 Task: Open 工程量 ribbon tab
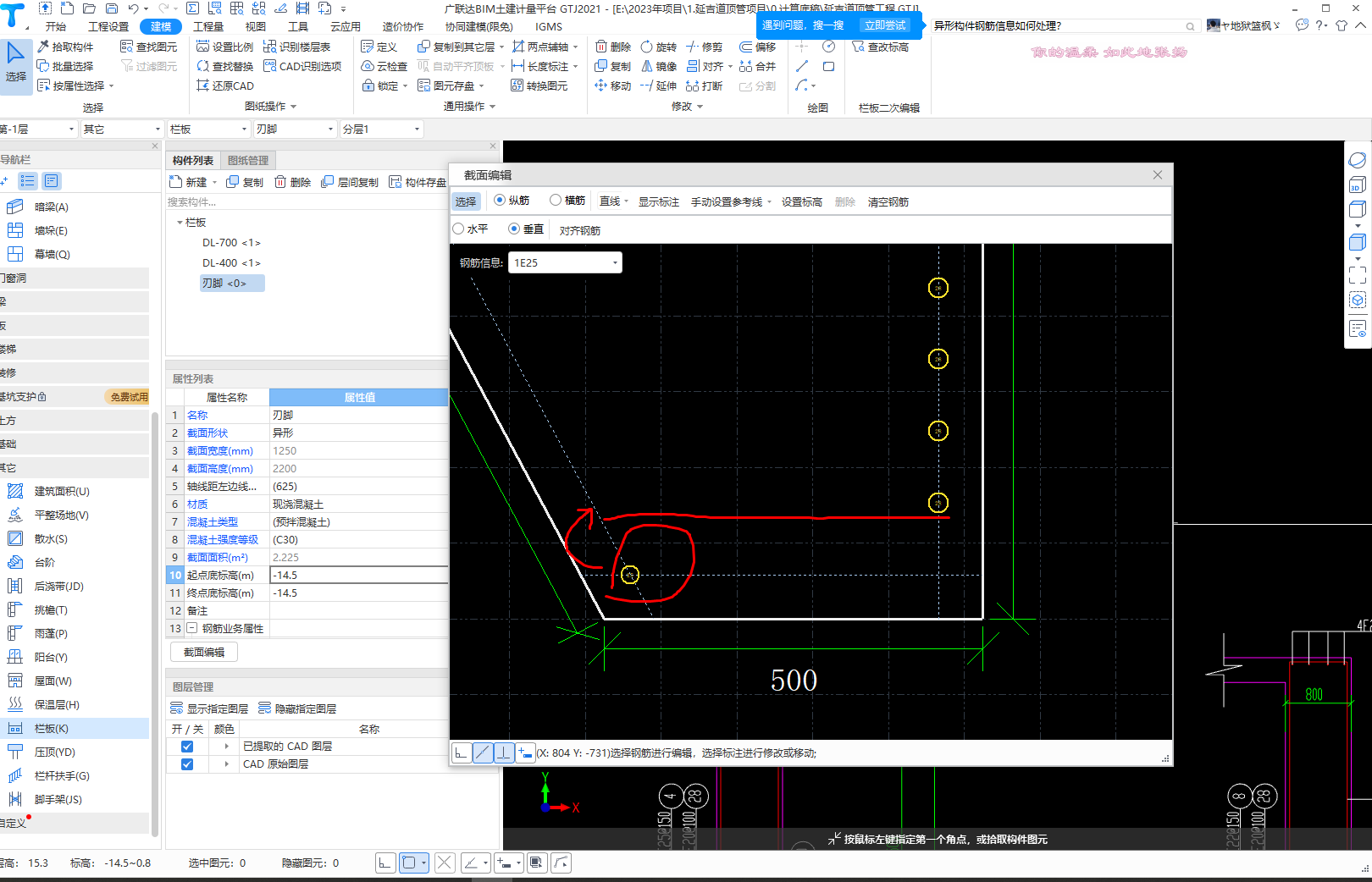[x=208, y=26]
